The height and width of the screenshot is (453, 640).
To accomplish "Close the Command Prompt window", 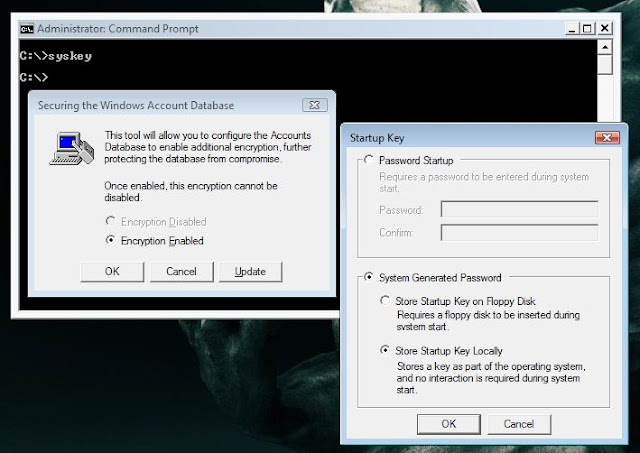I will [604, 29].
